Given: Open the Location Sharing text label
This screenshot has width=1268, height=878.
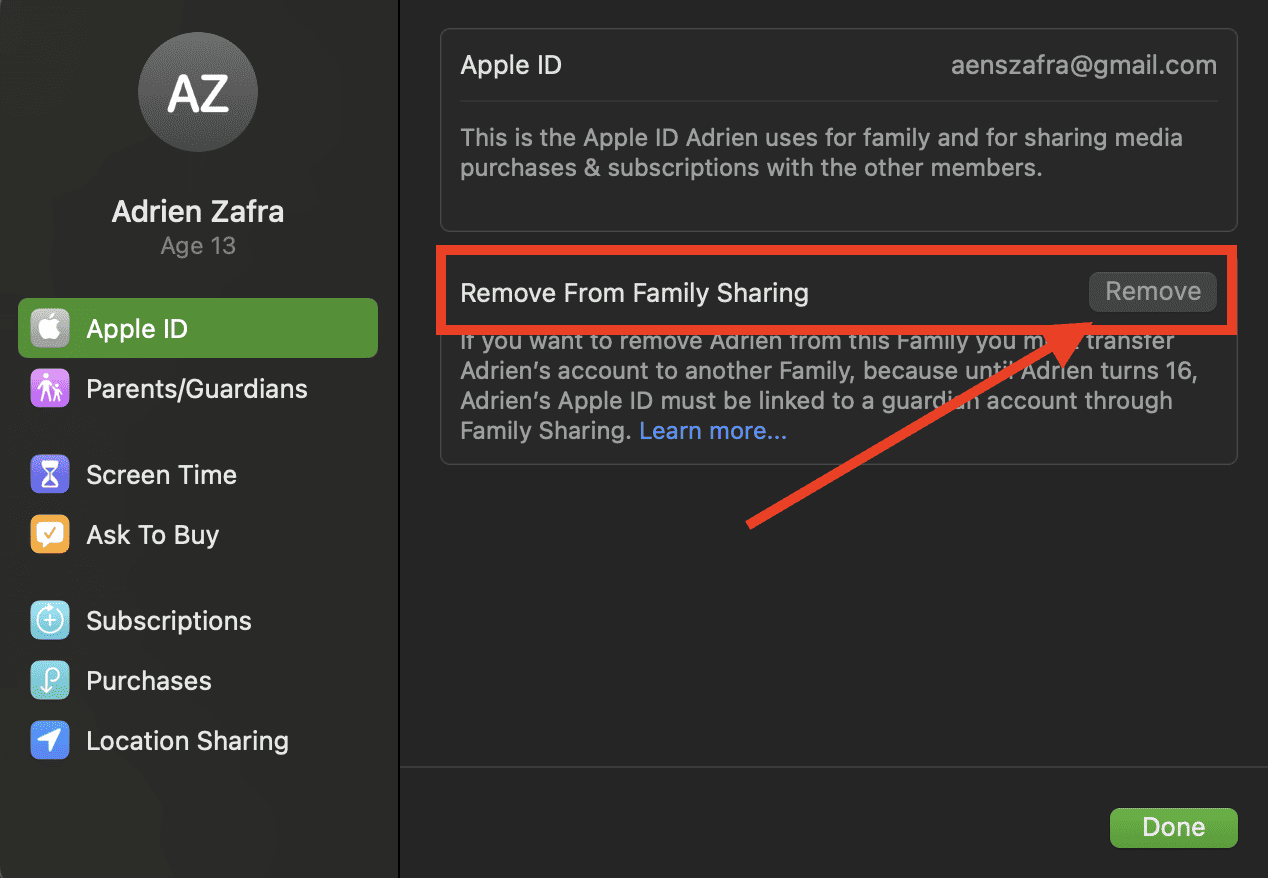Looking at the screenshot, I should coord(188,741).
